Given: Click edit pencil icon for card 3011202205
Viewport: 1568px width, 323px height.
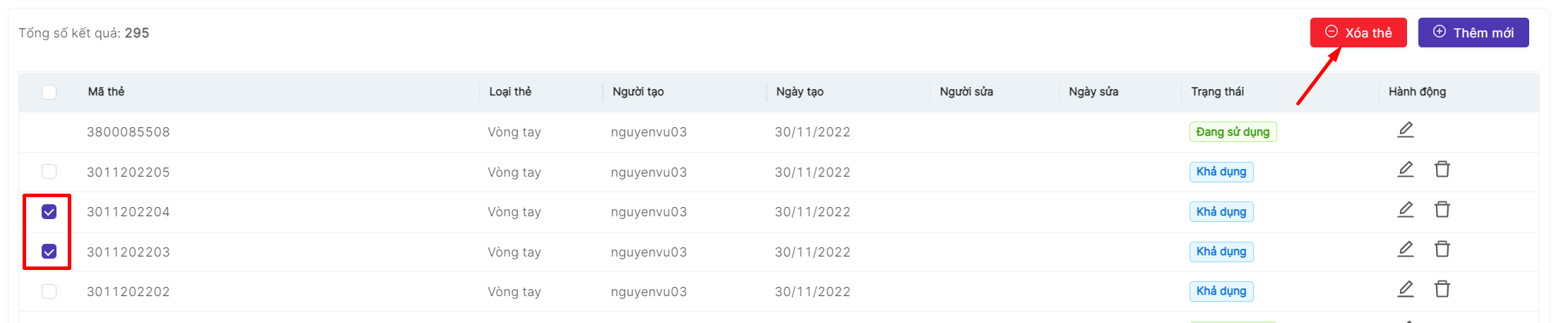Looking at the screenshot, I should (x=1405, y=170).
